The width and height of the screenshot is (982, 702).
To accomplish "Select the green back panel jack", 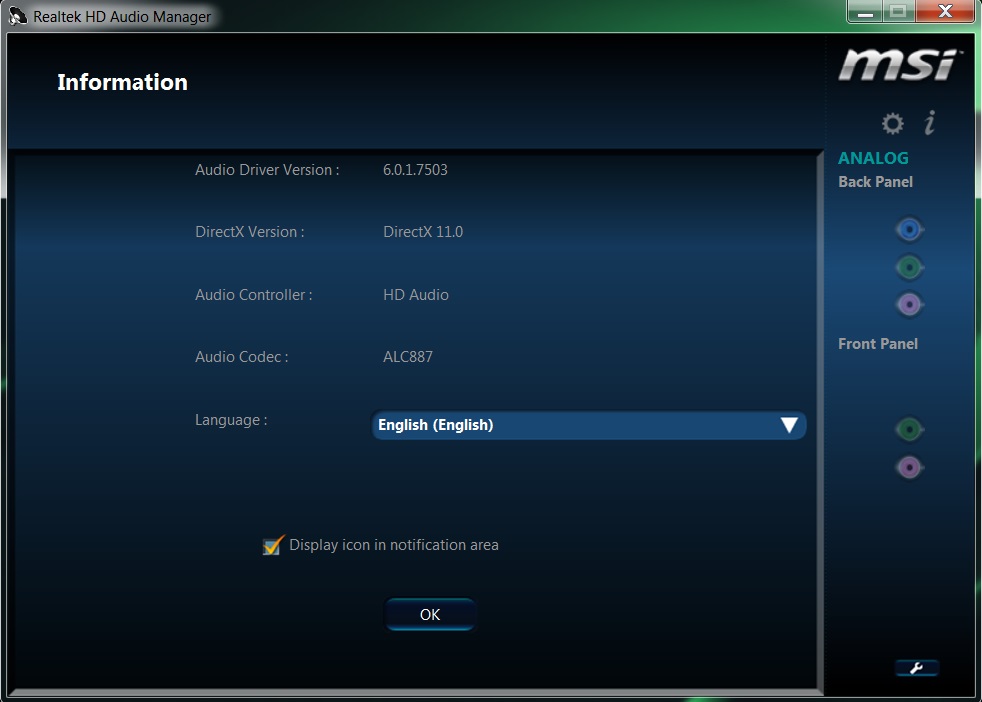I will point(909,268).
